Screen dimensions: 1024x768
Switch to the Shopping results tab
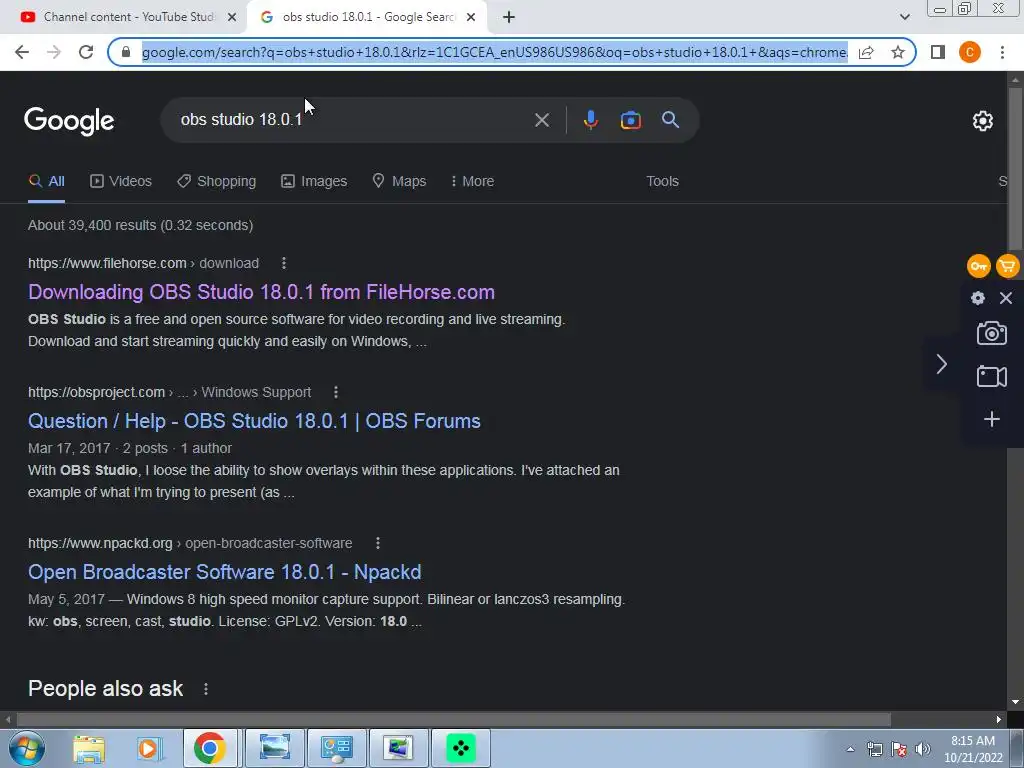(x=217, y=182)
